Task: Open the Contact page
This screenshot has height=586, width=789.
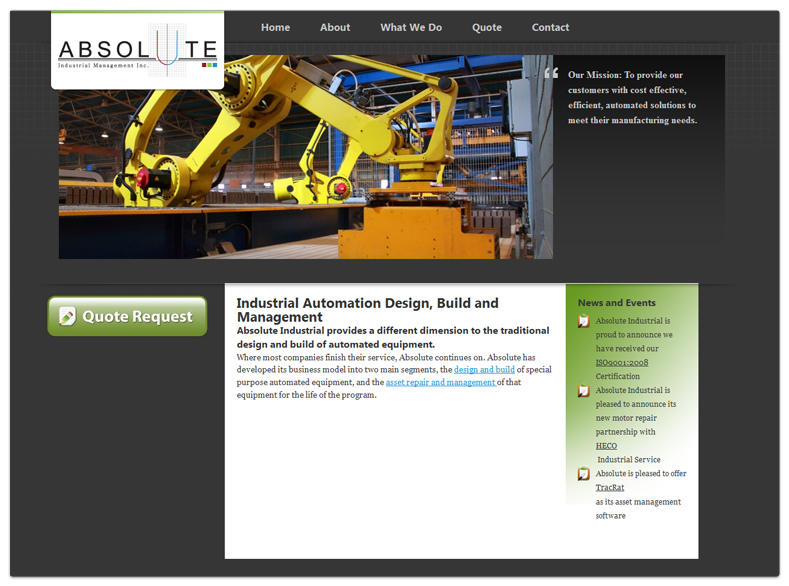Action: click(550, 28)
